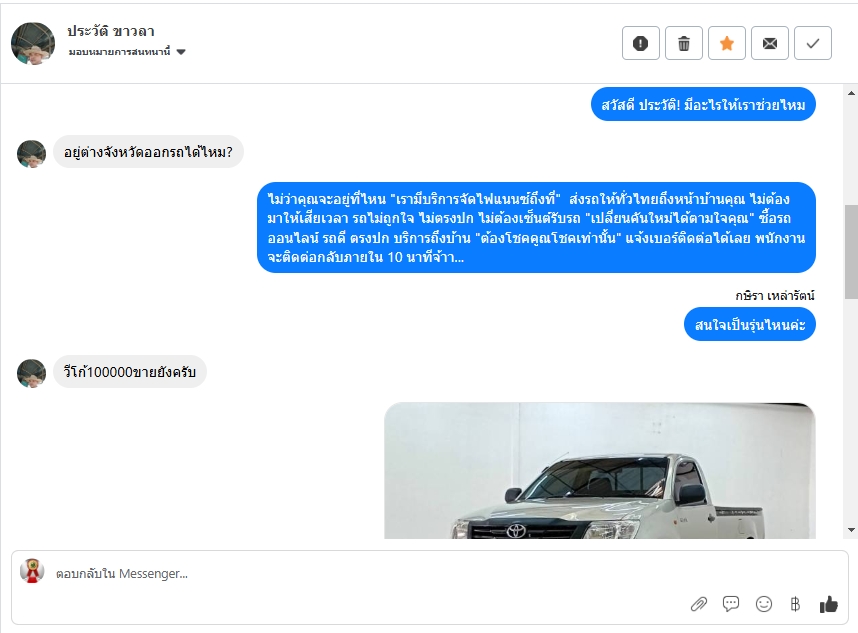Open saved replies speech bubble icon

point(731,604)
